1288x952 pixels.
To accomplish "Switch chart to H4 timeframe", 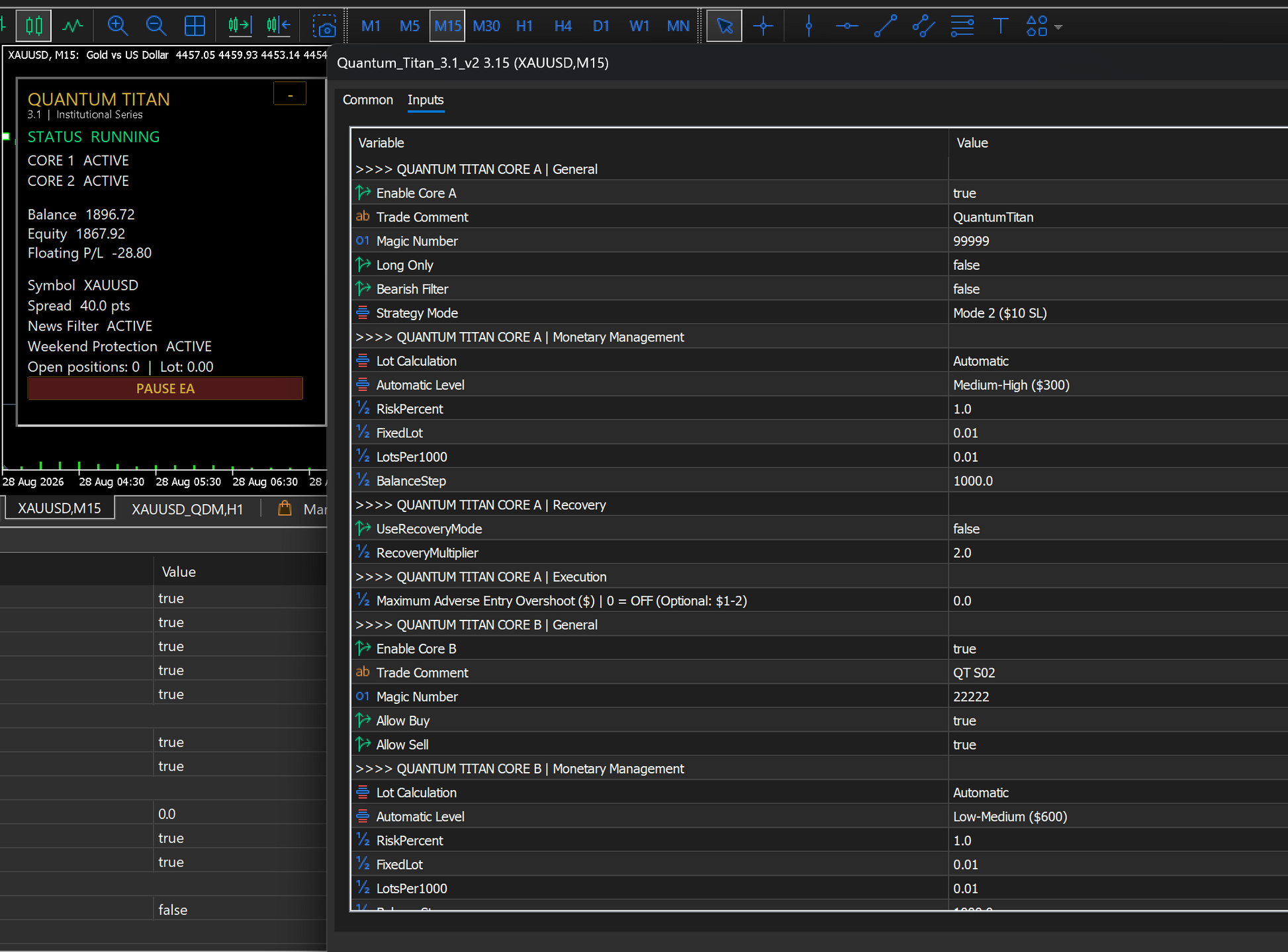I will tap(563, 26).
